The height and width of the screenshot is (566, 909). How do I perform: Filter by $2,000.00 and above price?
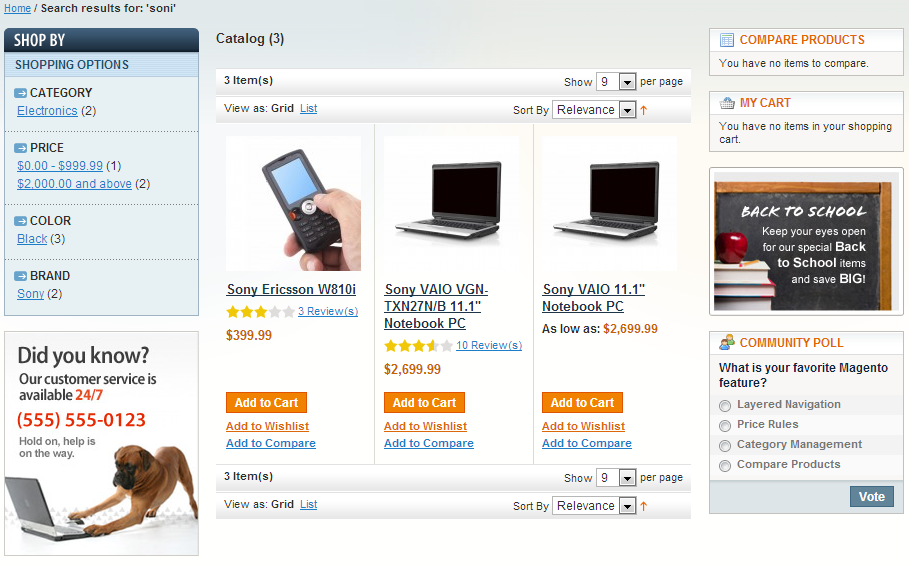74,184
